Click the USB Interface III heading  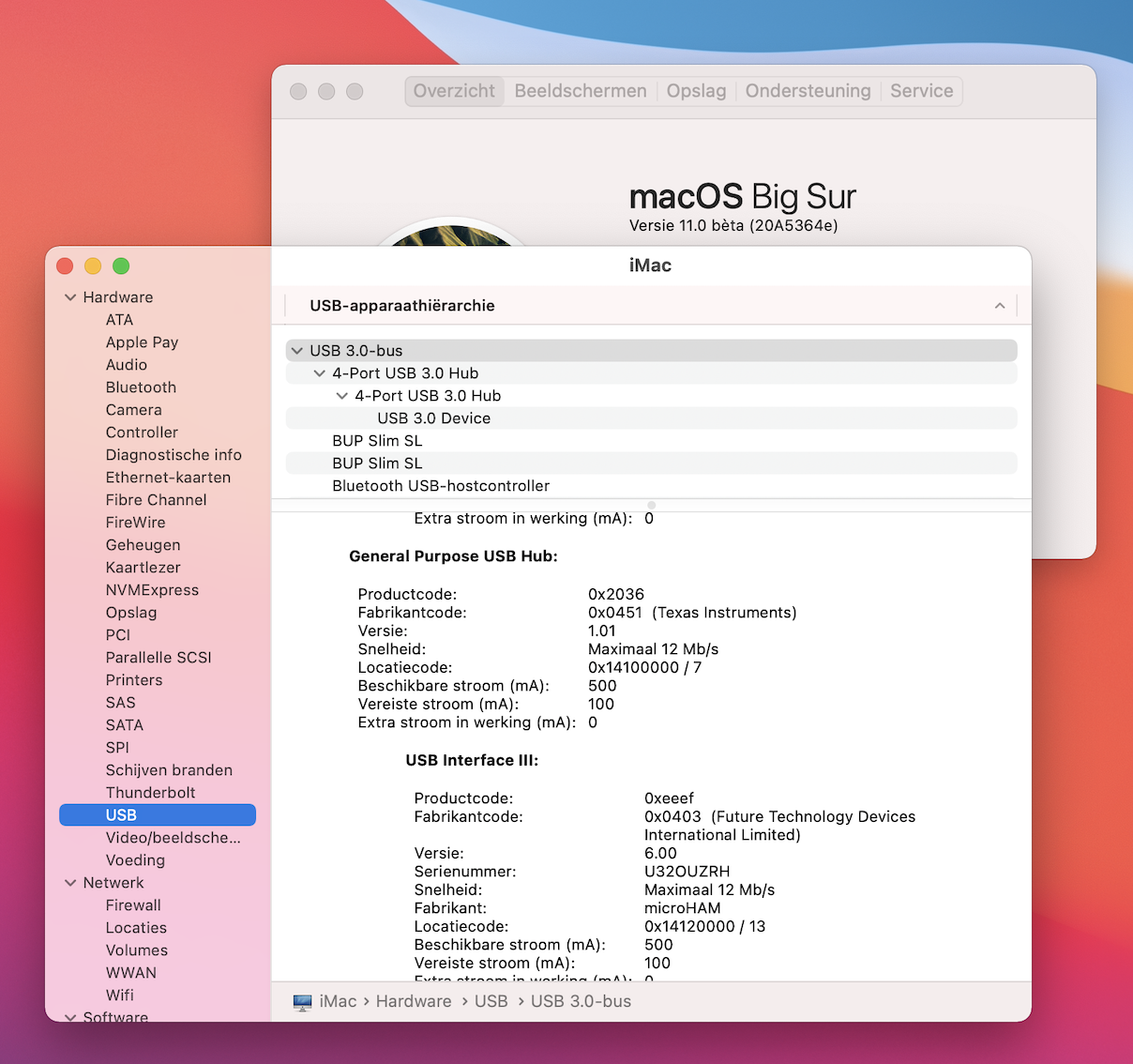(x=472, y=761)
